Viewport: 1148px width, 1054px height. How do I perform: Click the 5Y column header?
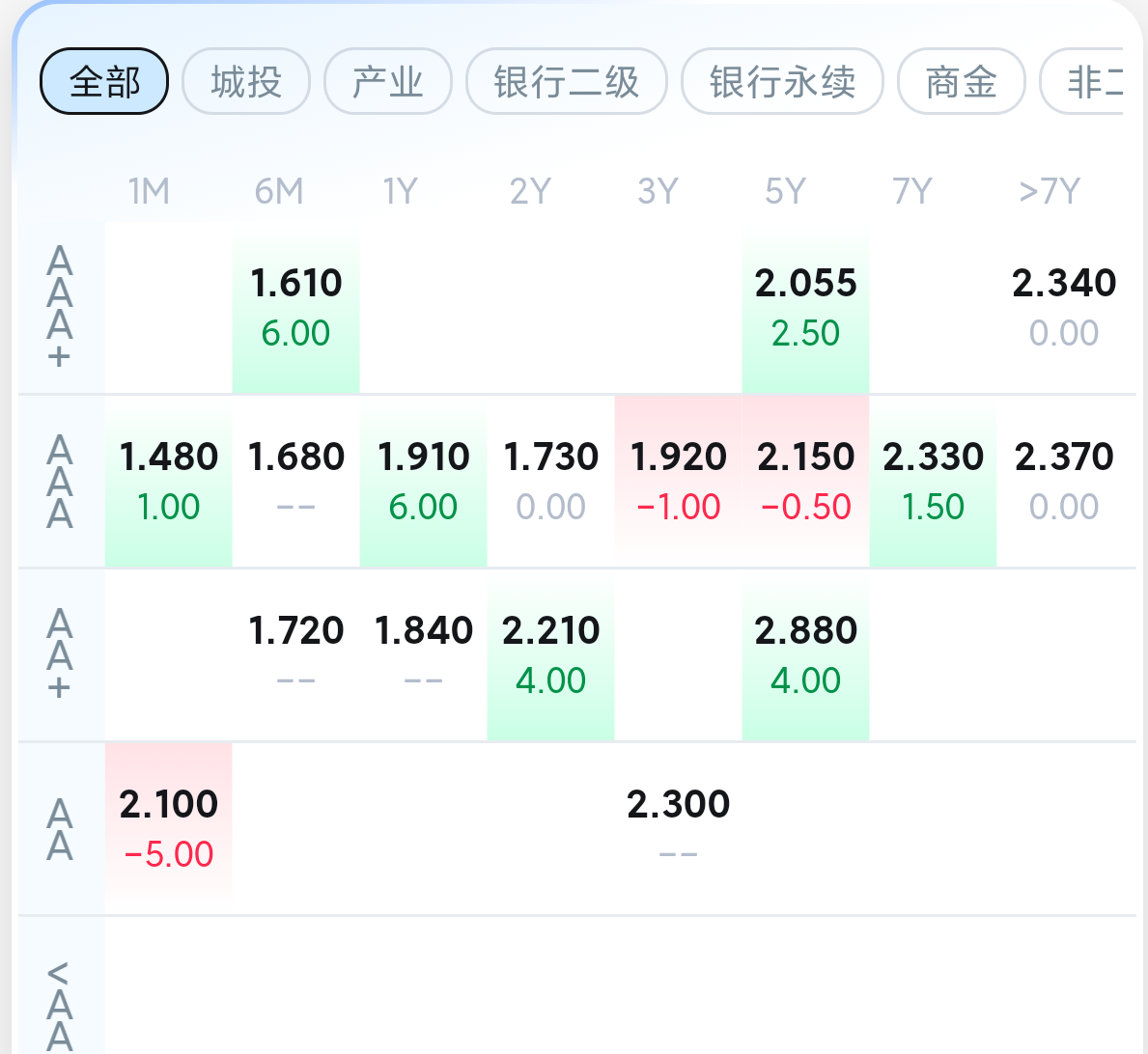pyautogui.click(x=785, y=191)
